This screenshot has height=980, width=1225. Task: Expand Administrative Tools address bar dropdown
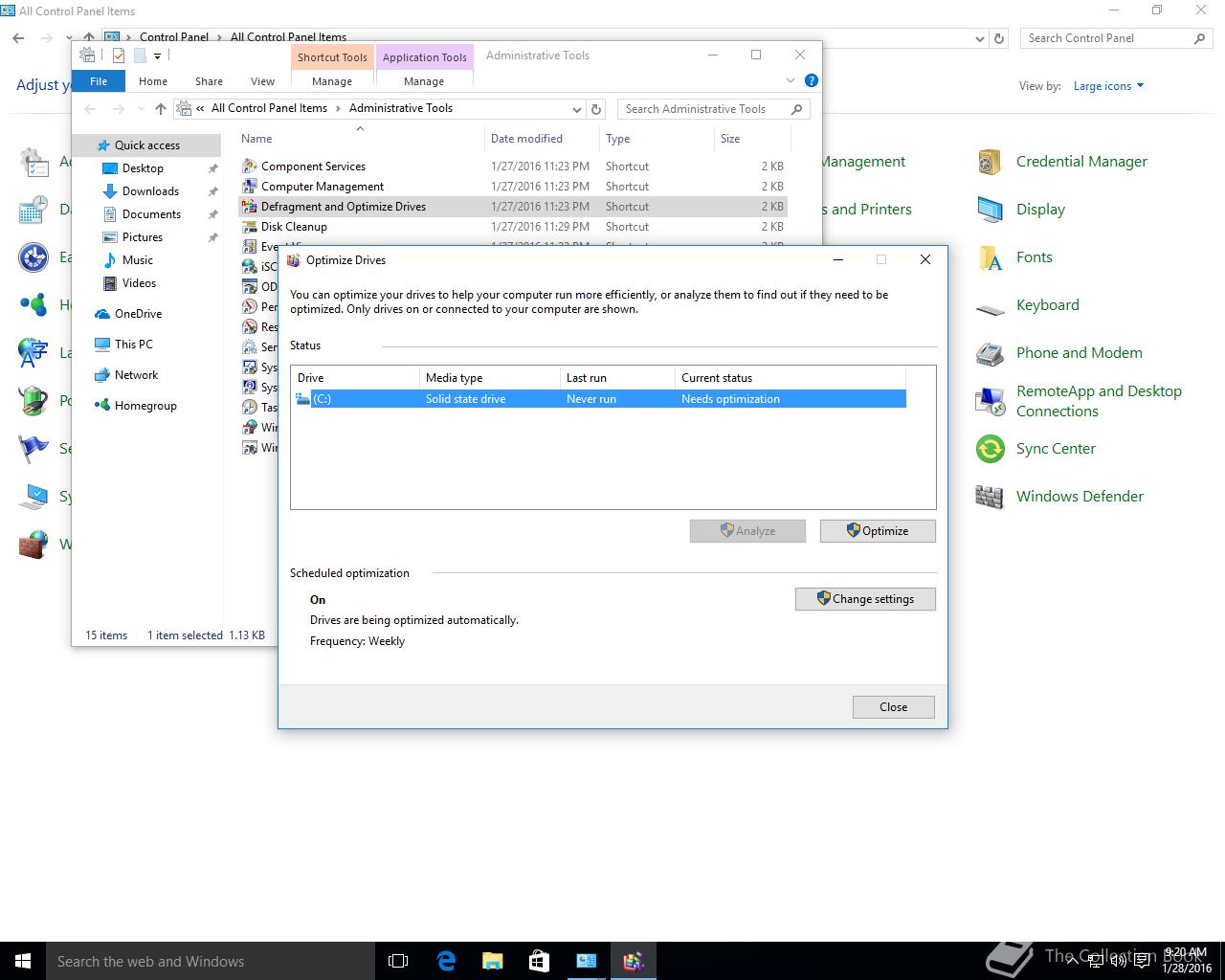click(x=576, y=109)
